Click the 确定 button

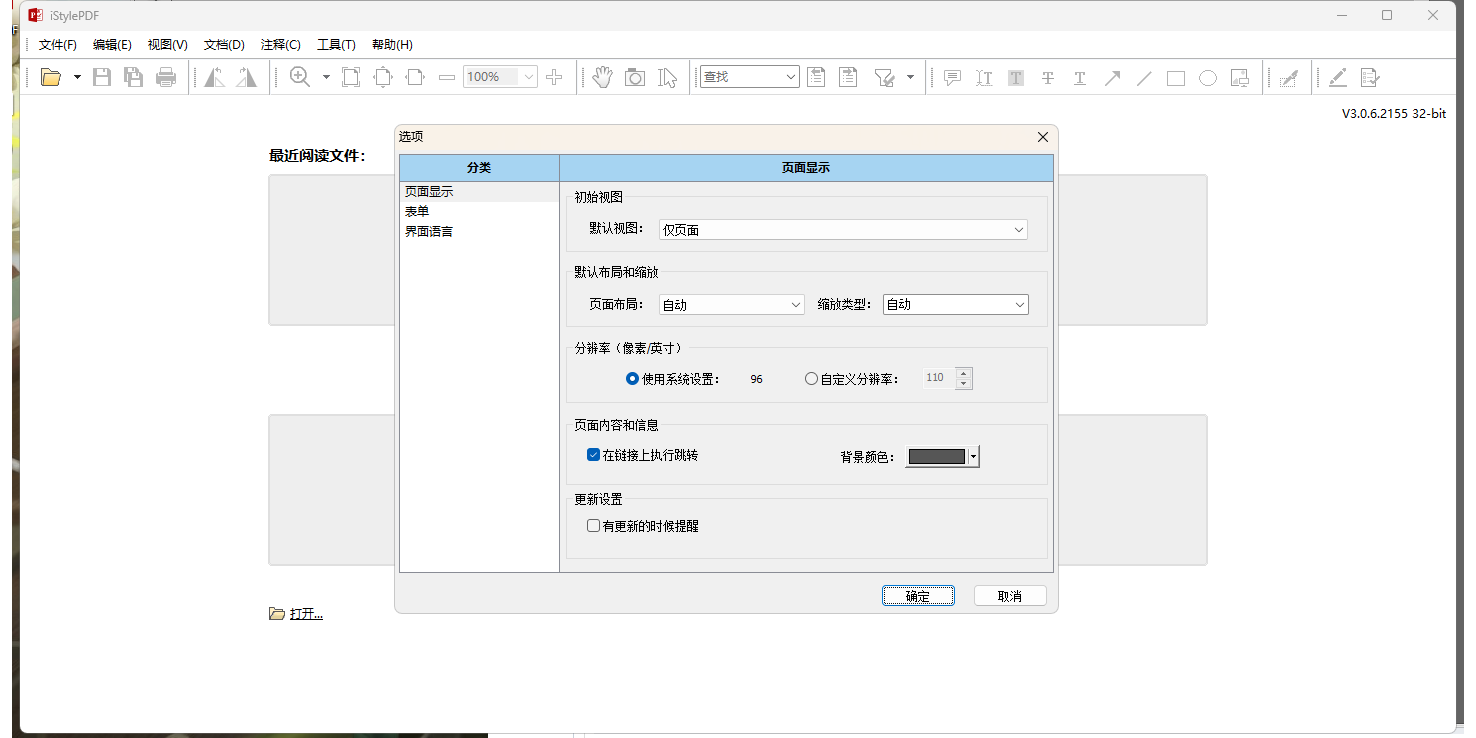[918, 596]
